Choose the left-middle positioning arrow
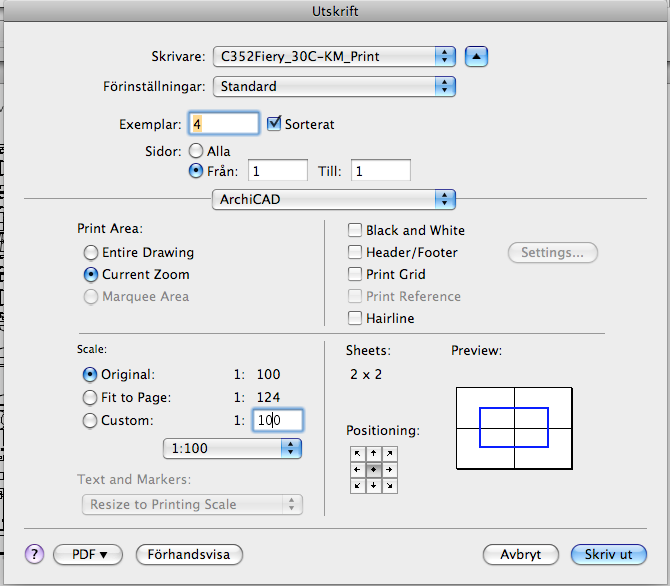Screen dimensions: 670x586 tap(357, 468)
